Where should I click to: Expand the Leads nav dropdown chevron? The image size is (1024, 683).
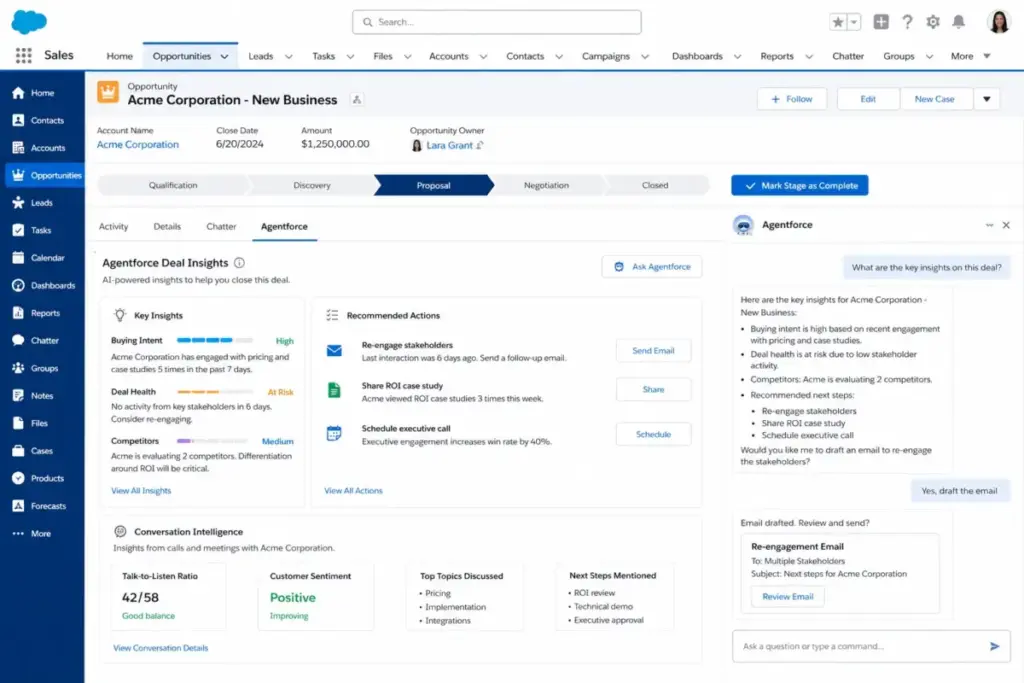click(288, 56)
